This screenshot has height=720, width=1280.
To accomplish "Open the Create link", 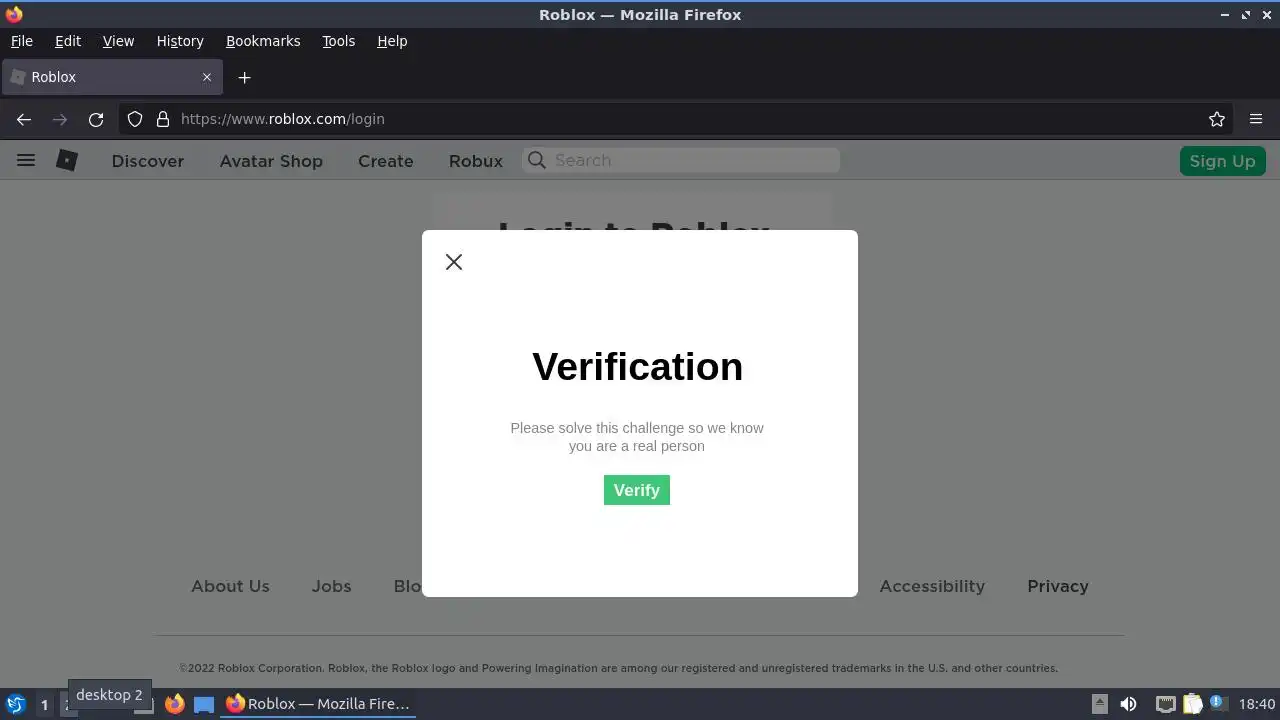I will pos(386,161).
